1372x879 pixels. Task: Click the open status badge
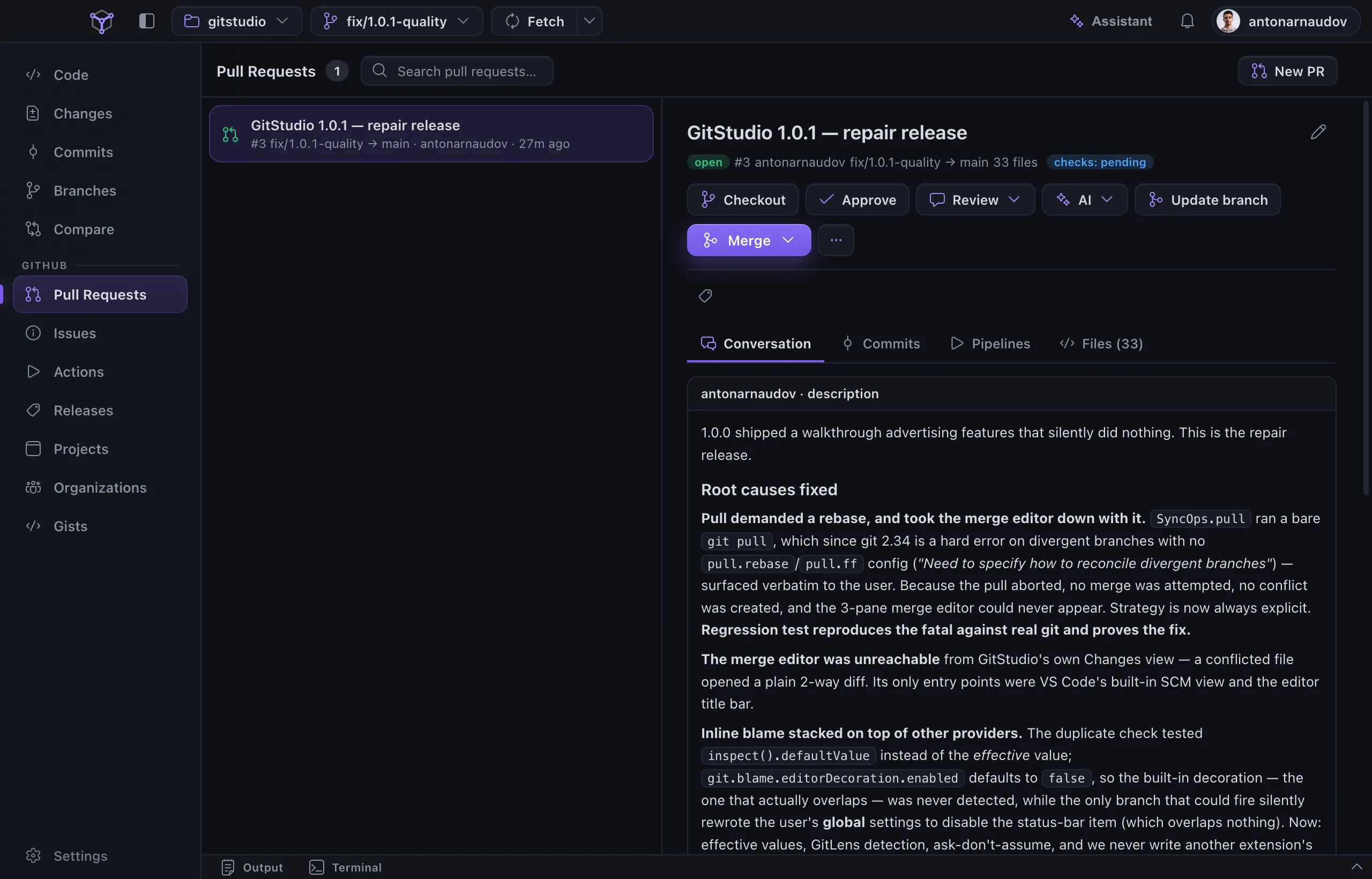(709, 162)
